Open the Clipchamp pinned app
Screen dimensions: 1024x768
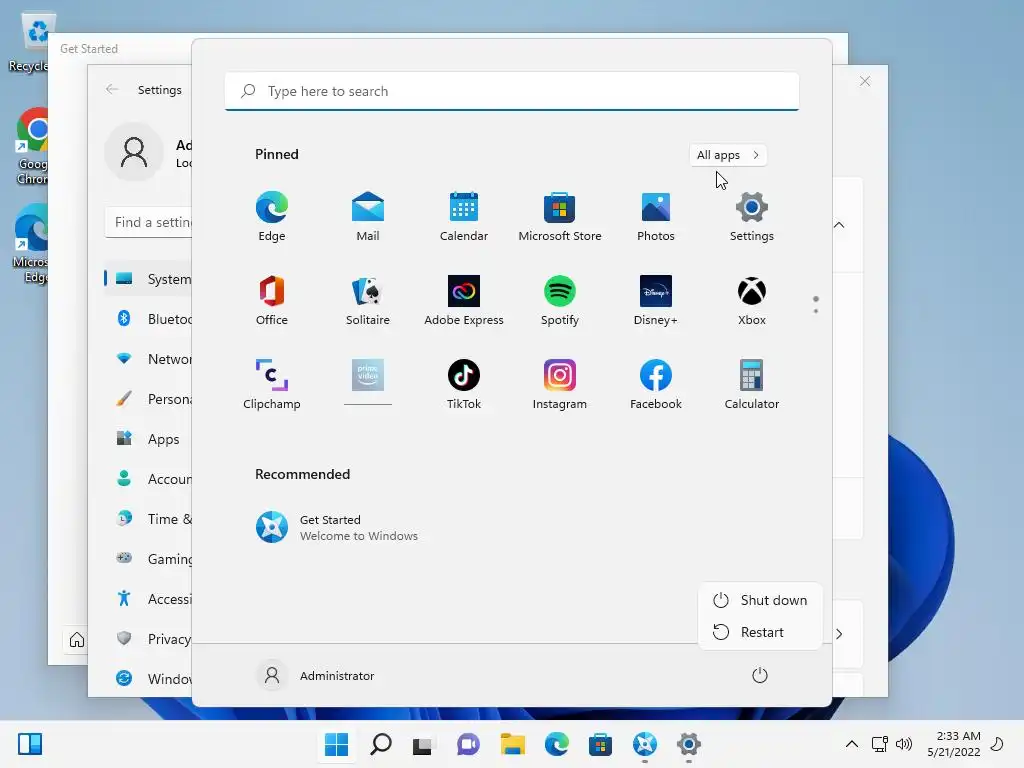tap(272, 384)
